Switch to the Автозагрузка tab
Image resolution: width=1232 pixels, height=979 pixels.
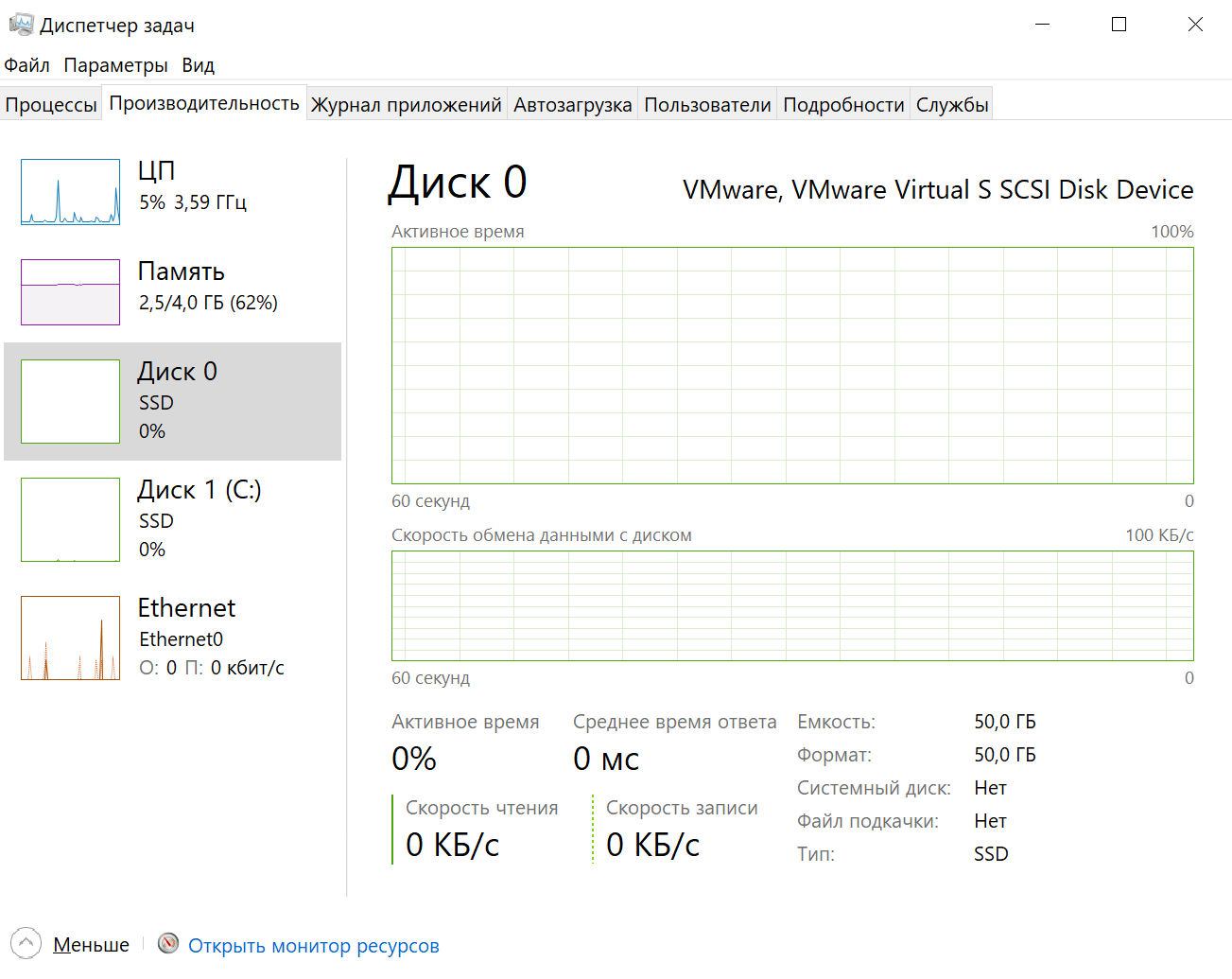(x=572, y=105)
